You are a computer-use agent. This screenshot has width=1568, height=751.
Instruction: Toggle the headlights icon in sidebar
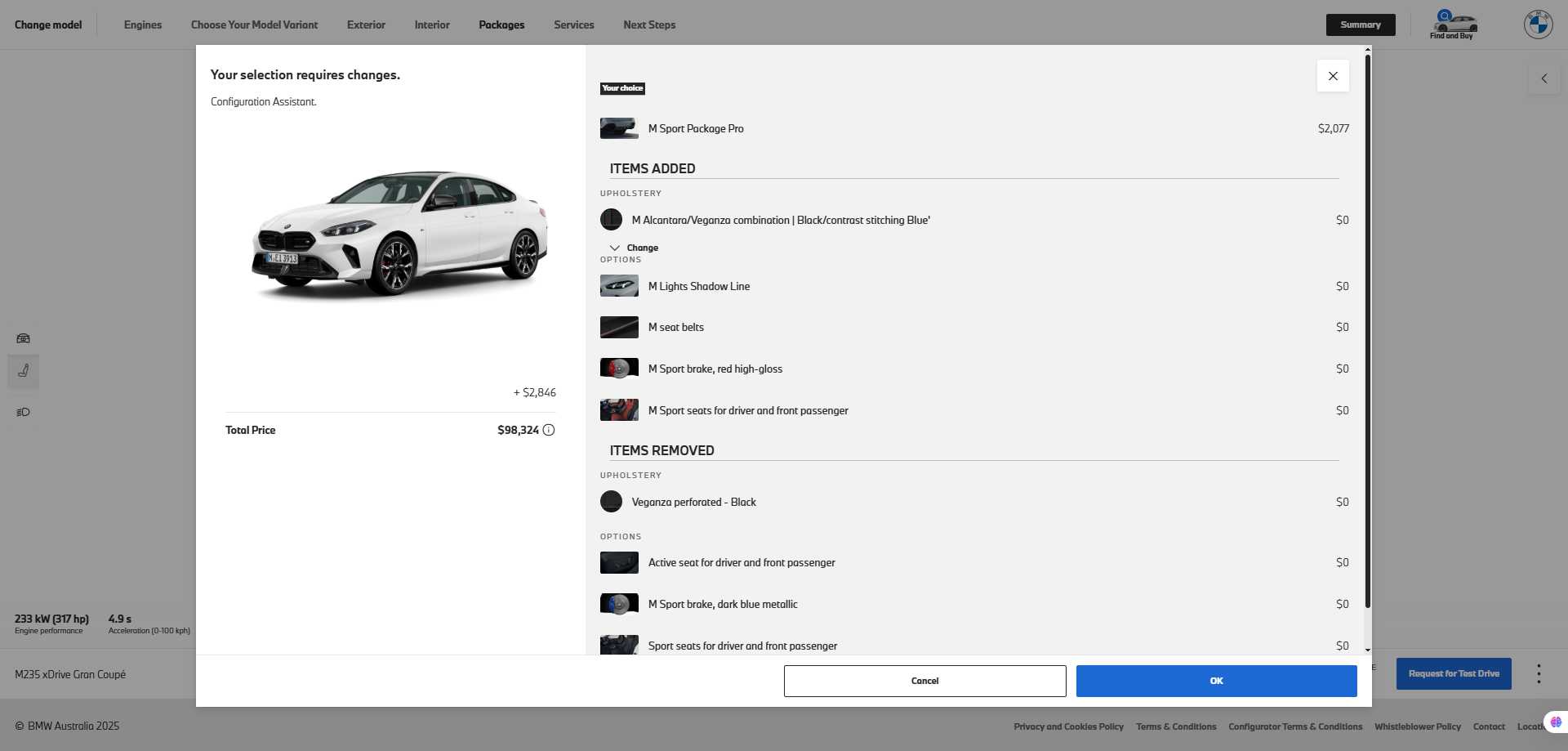point(23,412)
